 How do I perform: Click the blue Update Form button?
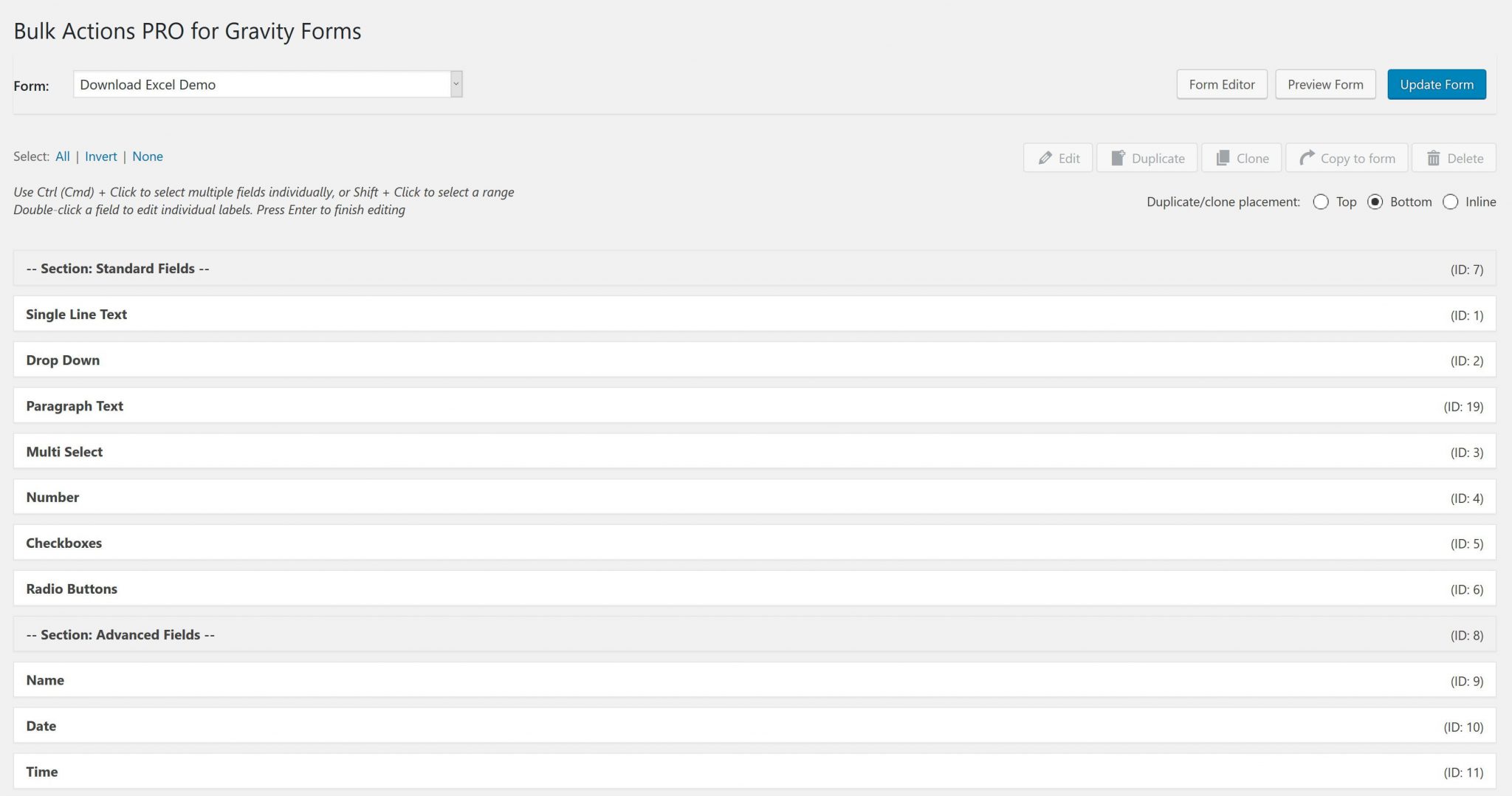tap(1437, 84)
